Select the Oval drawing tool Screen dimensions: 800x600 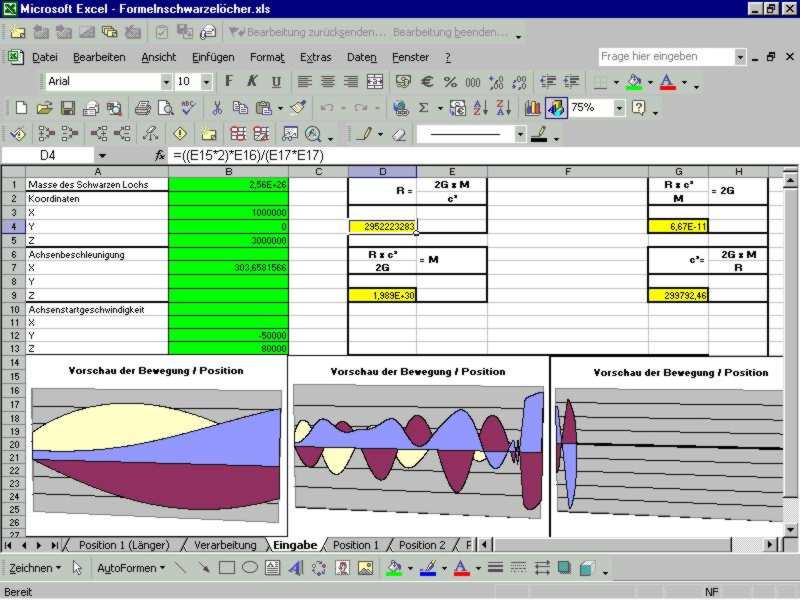249,568
